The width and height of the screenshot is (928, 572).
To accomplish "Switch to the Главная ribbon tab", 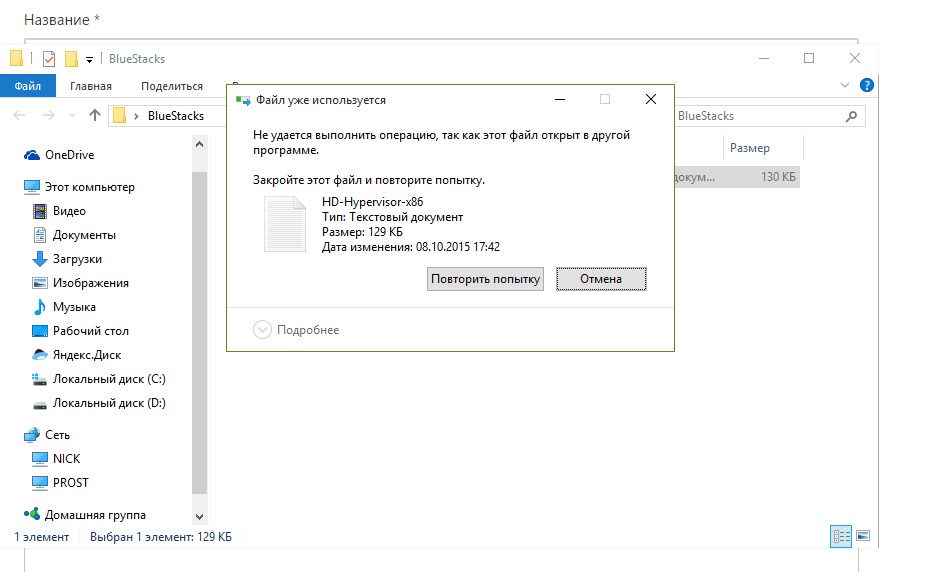I will [91, 86].
